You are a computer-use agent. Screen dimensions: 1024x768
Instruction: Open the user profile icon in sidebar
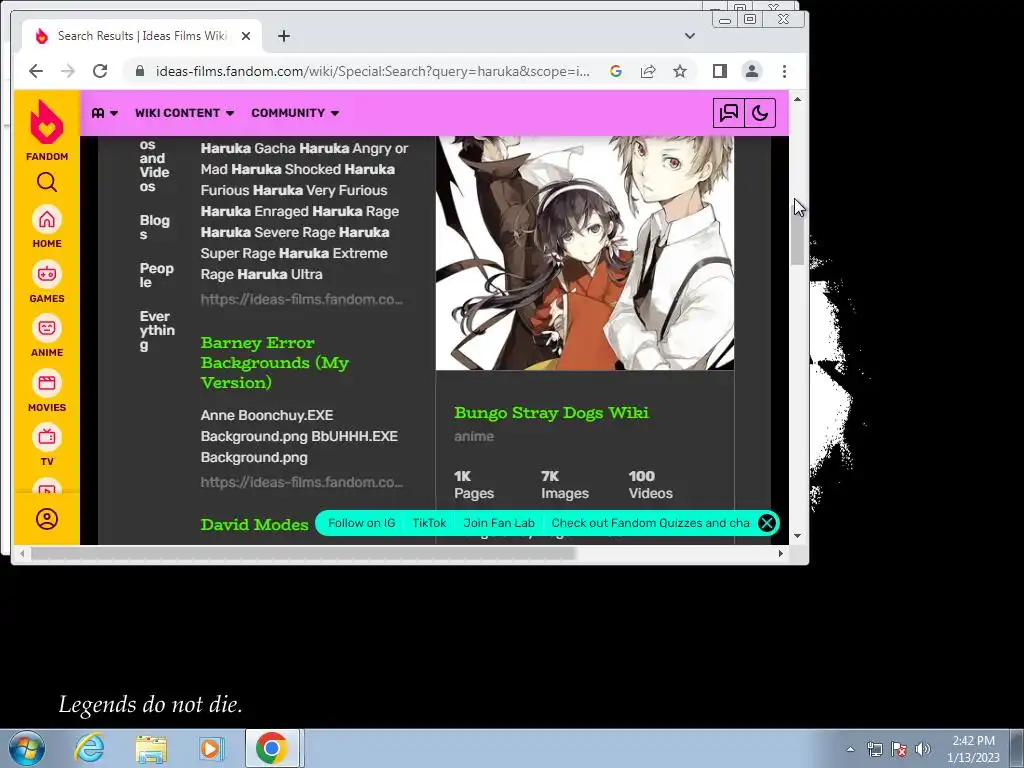click(x=46, y=519)
